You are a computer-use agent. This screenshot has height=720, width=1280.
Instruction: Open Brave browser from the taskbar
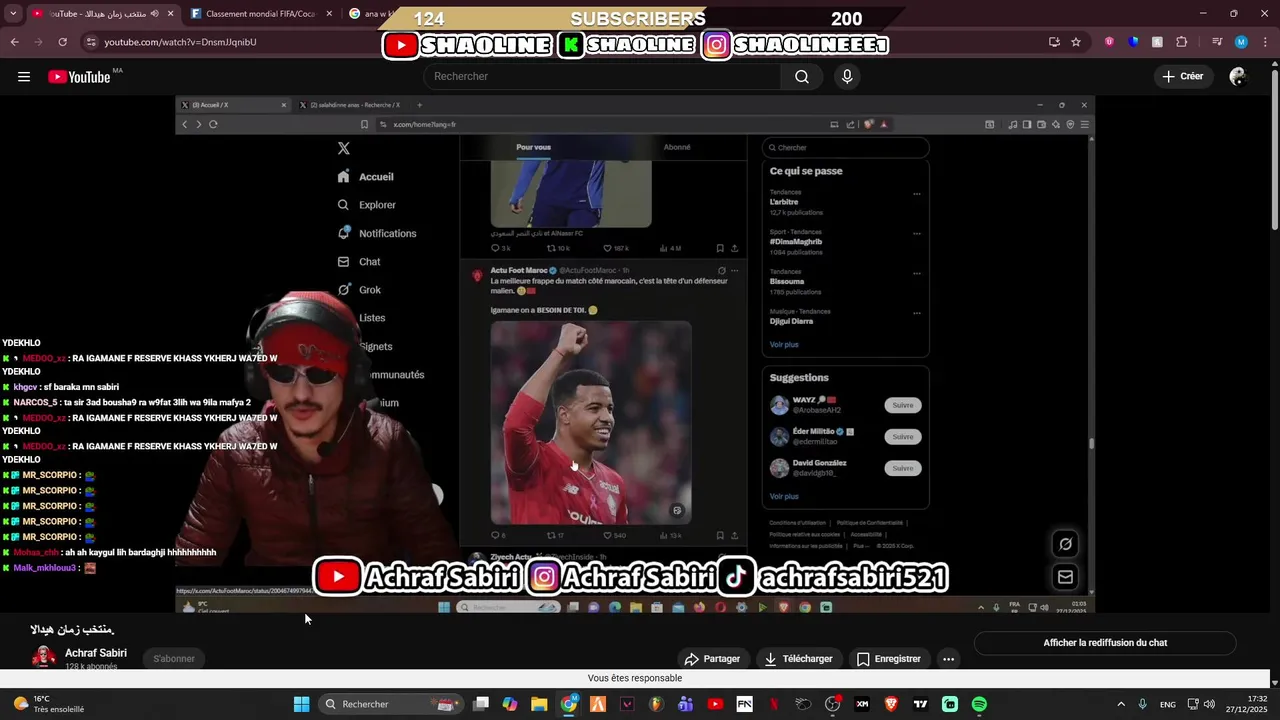[x=891, y=704]
